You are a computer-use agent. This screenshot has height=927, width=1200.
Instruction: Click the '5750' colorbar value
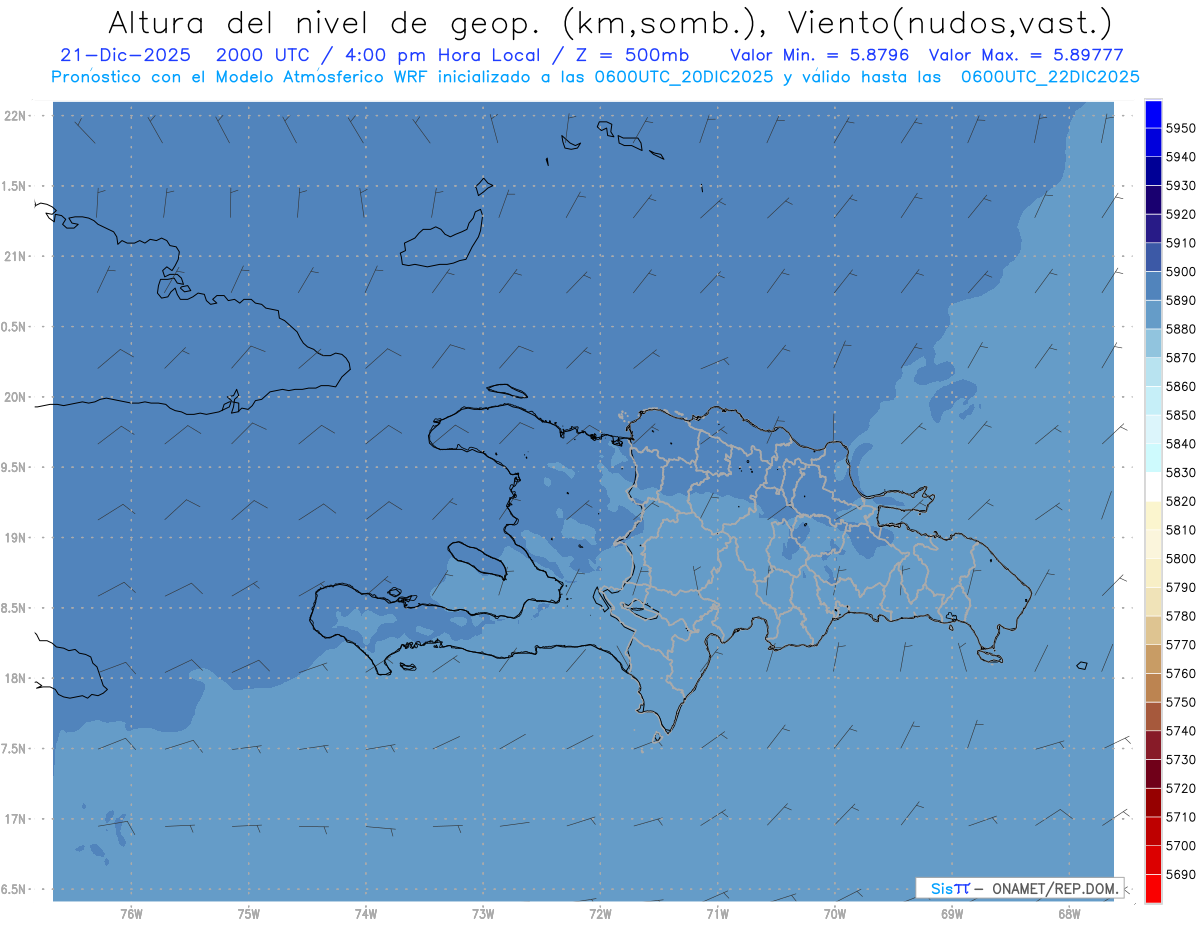coord(1181,702)
